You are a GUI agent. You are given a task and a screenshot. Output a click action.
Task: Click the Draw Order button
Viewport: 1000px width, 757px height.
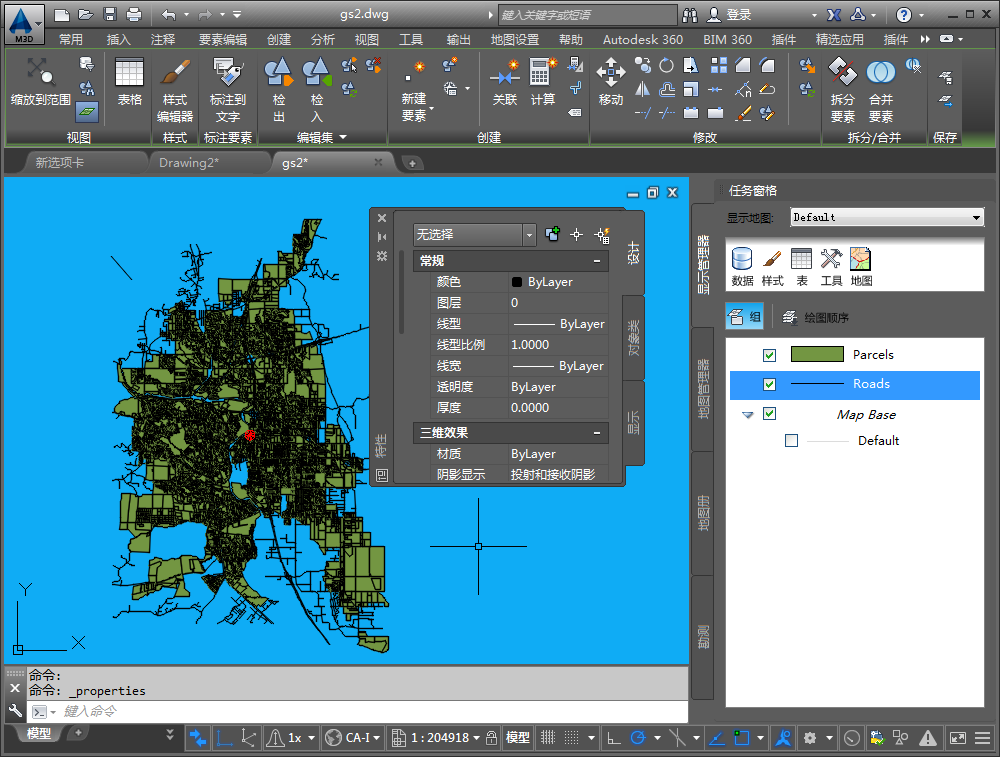tap(816, 318)
